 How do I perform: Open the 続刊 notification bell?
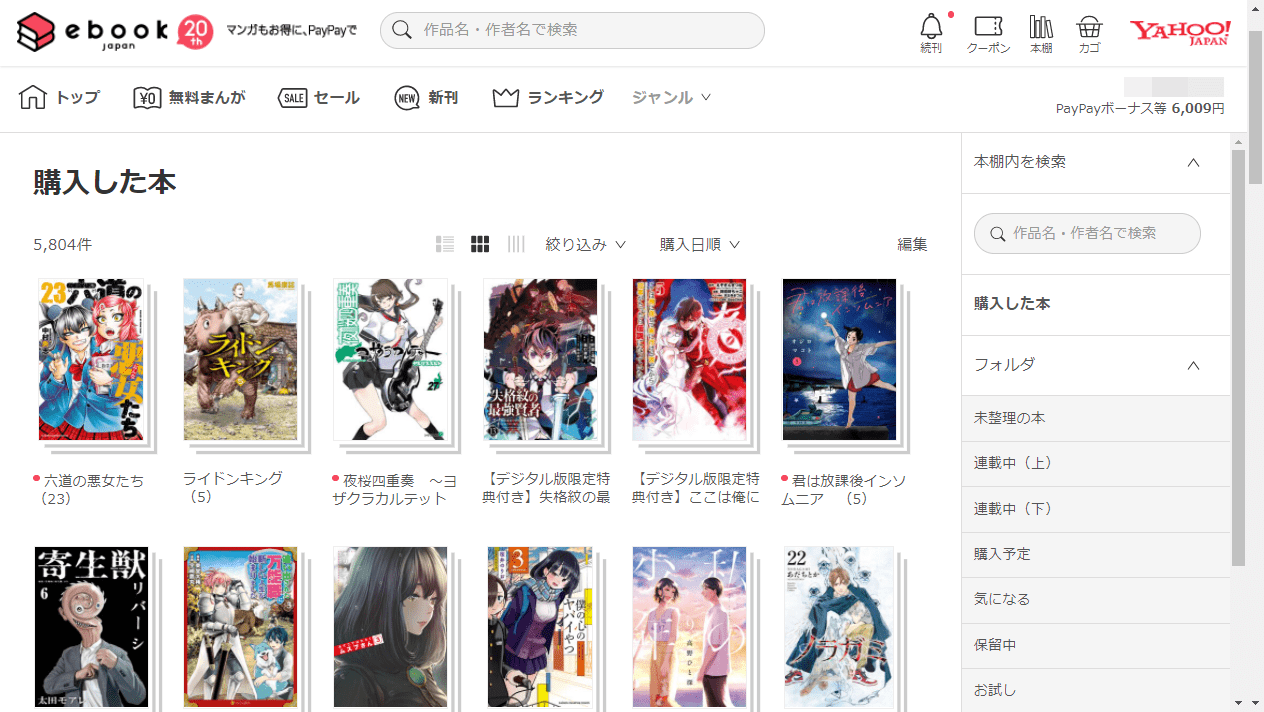(931, 33)
